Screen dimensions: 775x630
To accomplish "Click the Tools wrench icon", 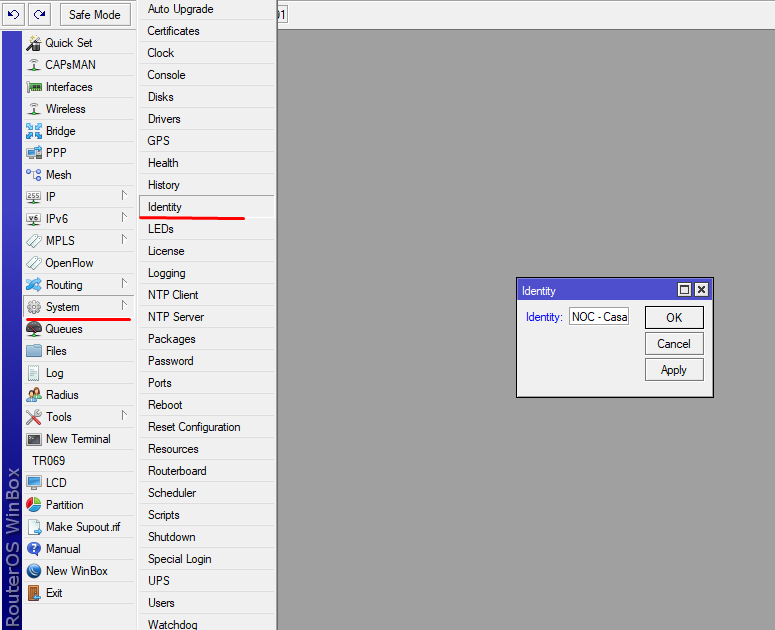I will click(x=34, y=417).
